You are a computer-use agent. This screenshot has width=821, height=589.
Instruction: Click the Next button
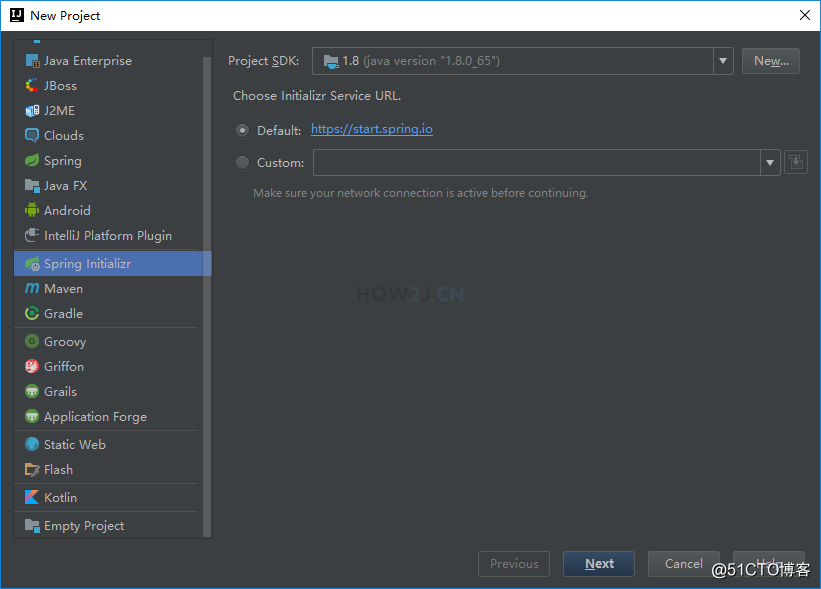[598, 564]
